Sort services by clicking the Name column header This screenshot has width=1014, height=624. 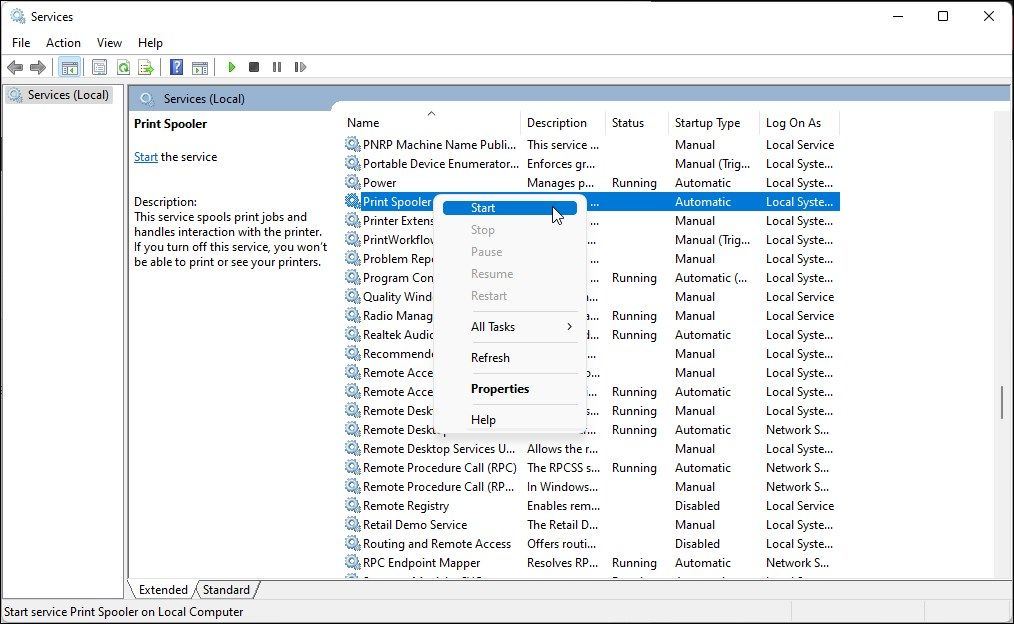tap(362, 122)
